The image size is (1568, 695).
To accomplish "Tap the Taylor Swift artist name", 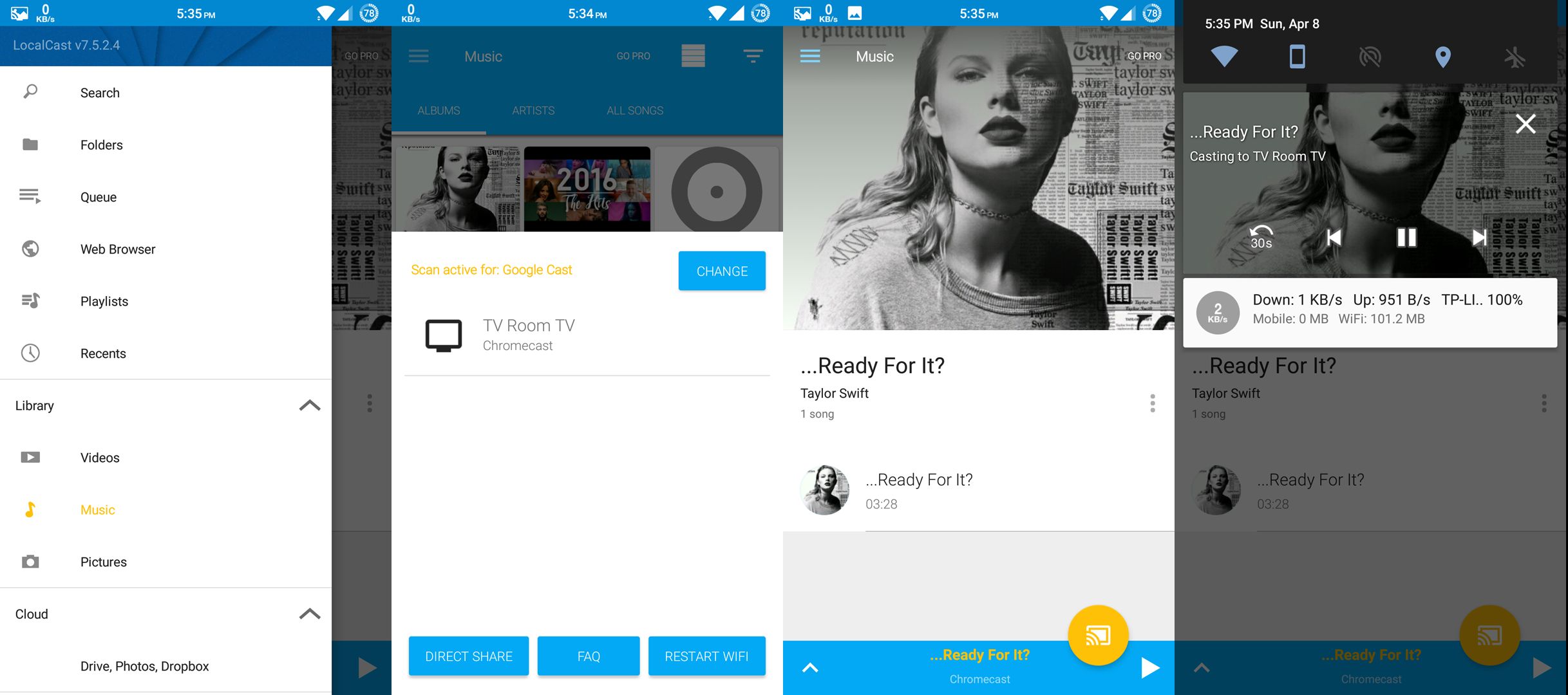I will coord(835,393).
